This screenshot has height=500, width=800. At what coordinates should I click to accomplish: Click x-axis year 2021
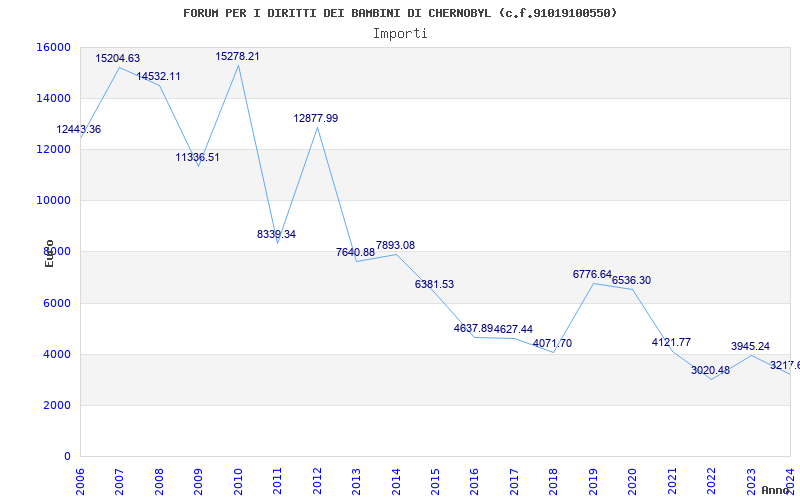[672, 481]
